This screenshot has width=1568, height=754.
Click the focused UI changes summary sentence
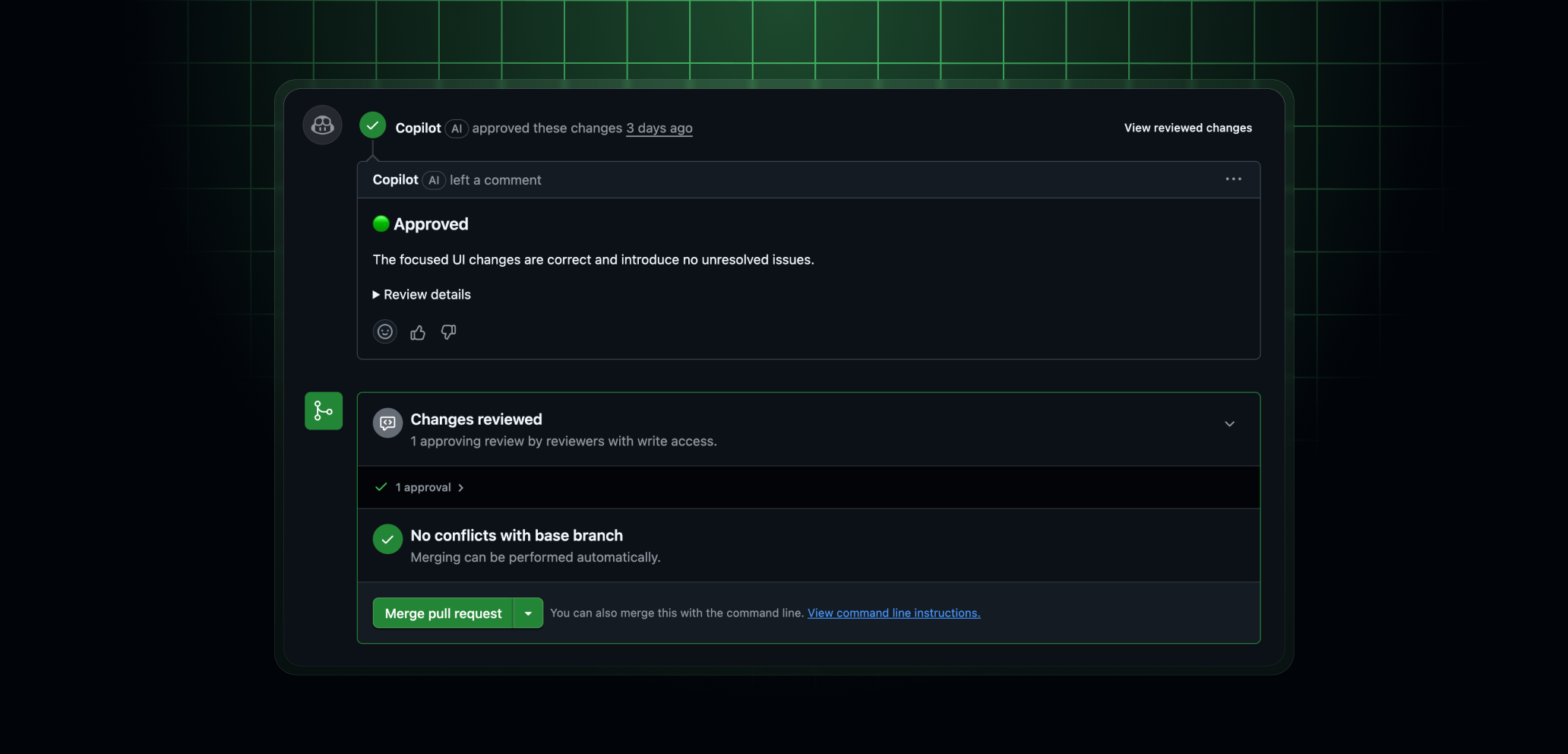(x=593, y=260)
